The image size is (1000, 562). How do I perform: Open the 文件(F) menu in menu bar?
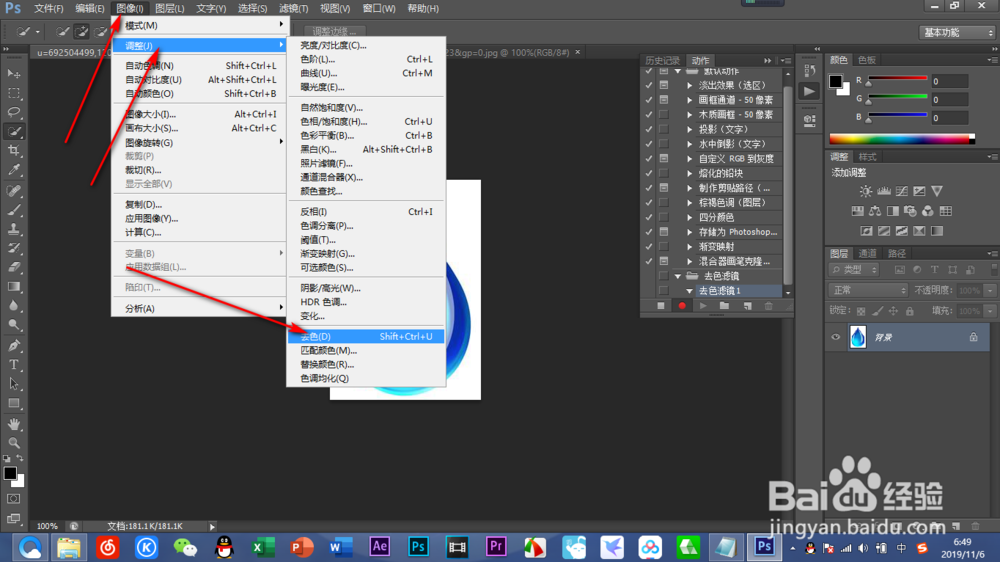point(48,8)
